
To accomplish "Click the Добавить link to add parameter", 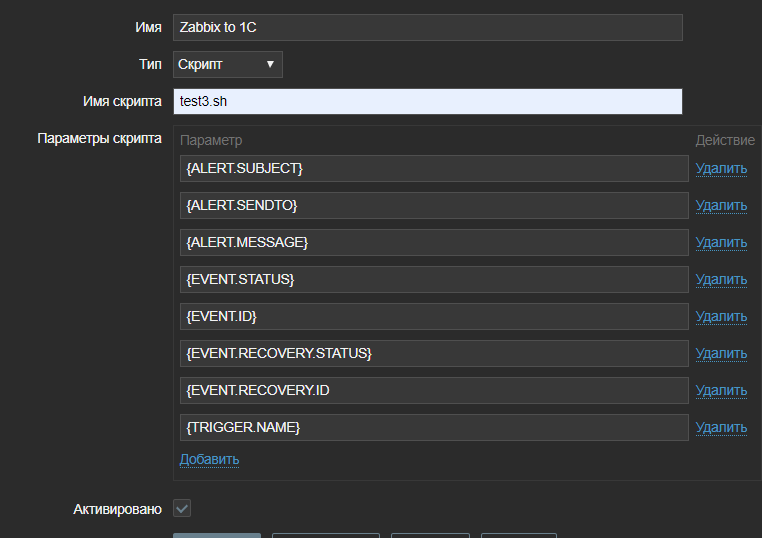I will coord(209,459).
